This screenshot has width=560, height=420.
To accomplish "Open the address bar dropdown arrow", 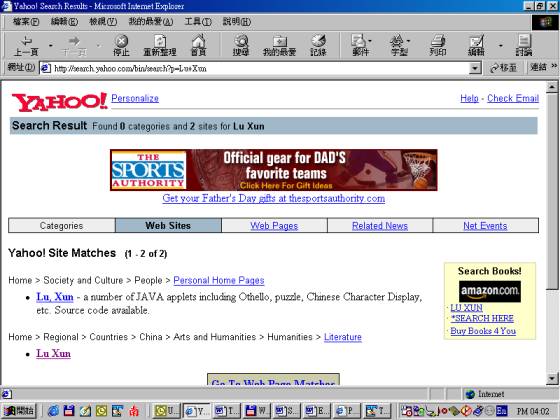I will [x=475, y=68].
